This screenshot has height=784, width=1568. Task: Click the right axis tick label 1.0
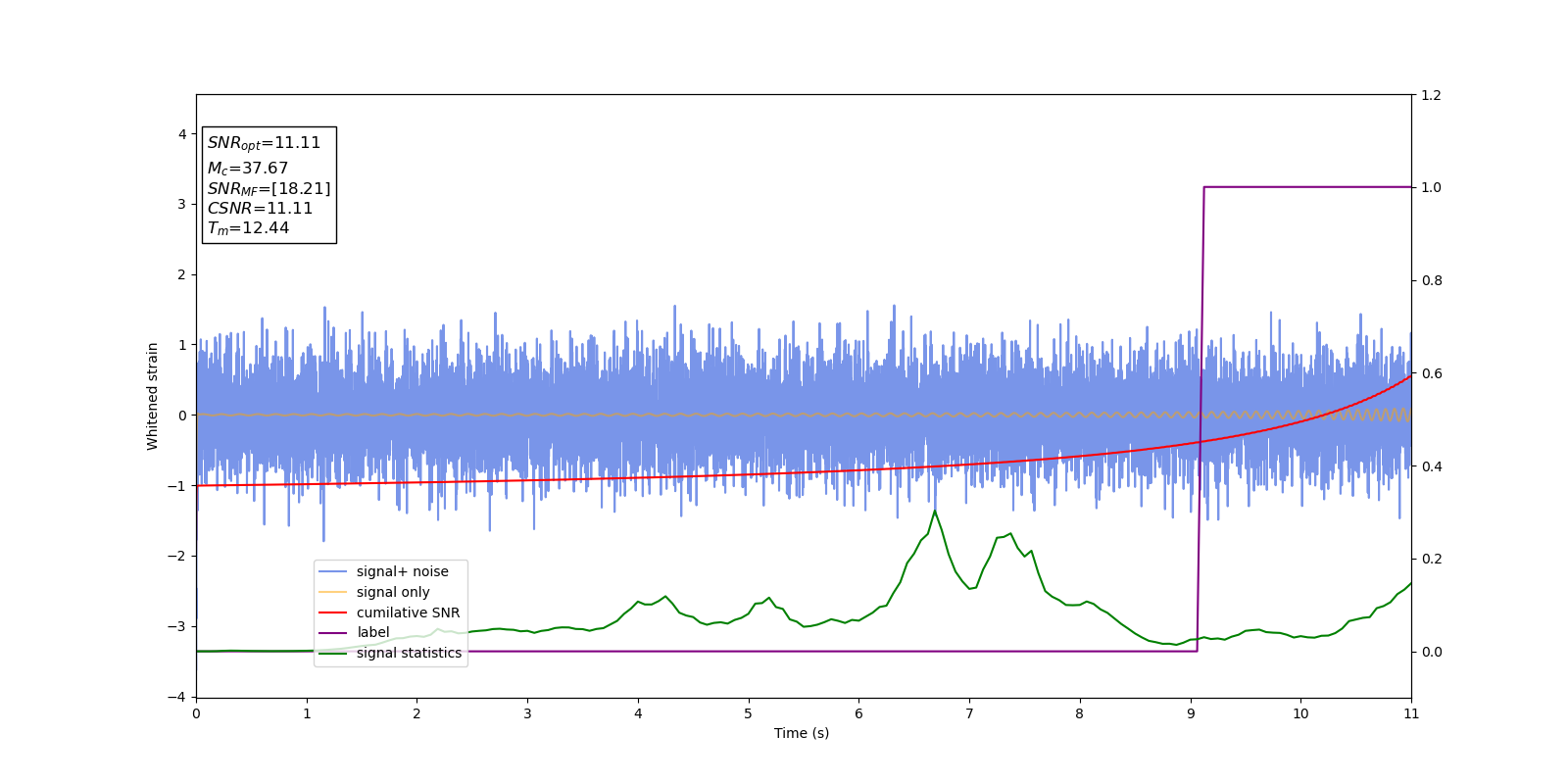click(x=1432, y=187)
